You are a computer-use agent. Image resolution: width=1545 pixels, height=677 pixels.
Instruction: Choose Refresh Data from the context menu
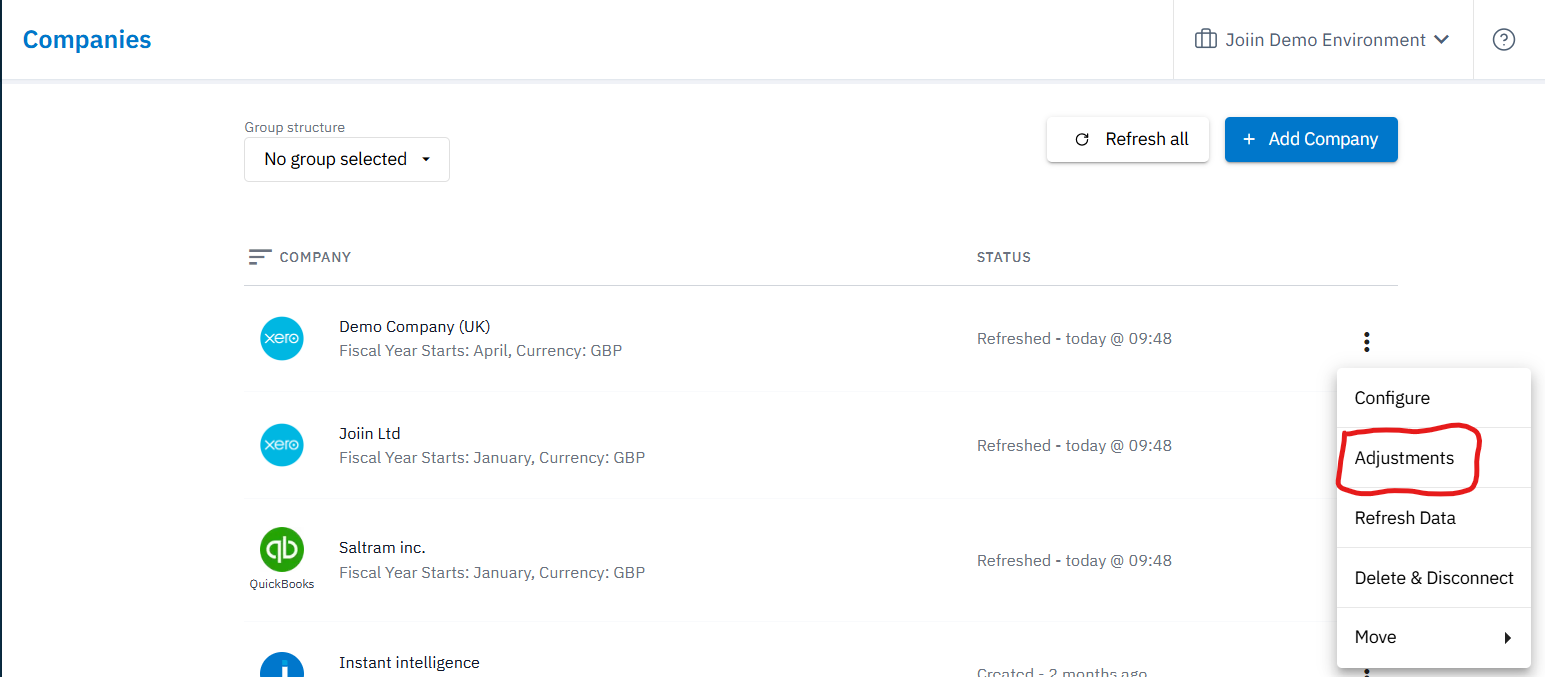point(1434,518)
